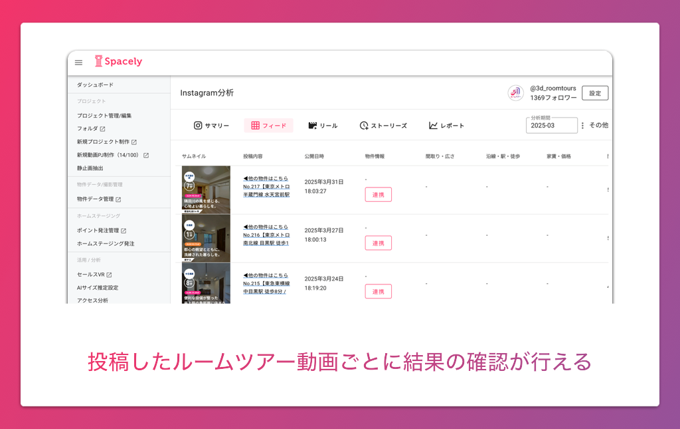680x429 pixels.
Task: Open the No.217 post link
Action: (267, 187)
